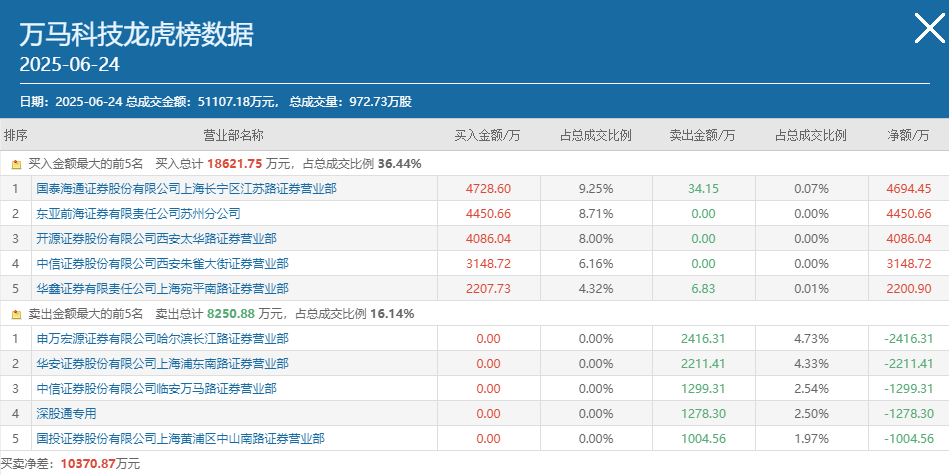Select sell amount 2211.41

pyautogui.click(x=703, y=364)
